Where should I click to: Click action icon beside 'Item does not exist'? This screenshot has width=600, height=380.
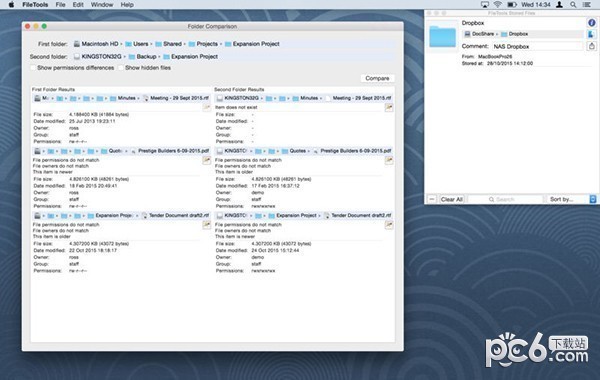click(x=389, y=108)
